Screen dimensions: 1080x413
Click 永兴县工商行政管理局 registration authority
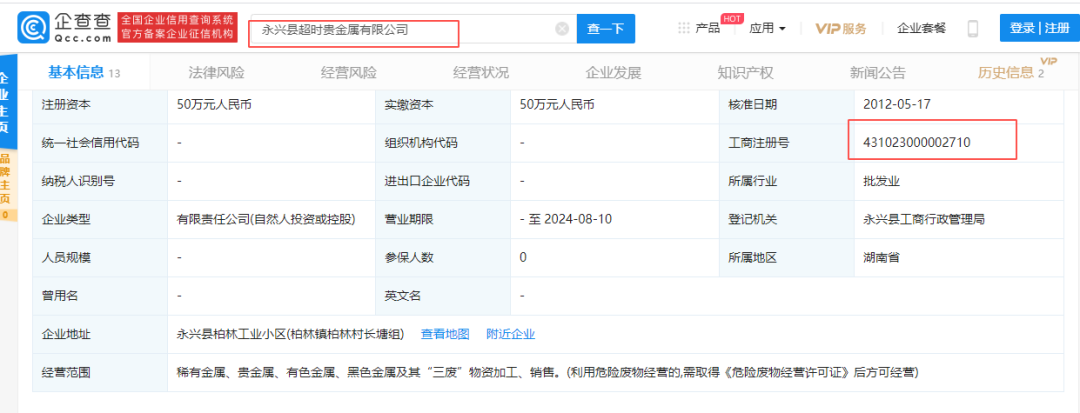[x=924, y=220]
